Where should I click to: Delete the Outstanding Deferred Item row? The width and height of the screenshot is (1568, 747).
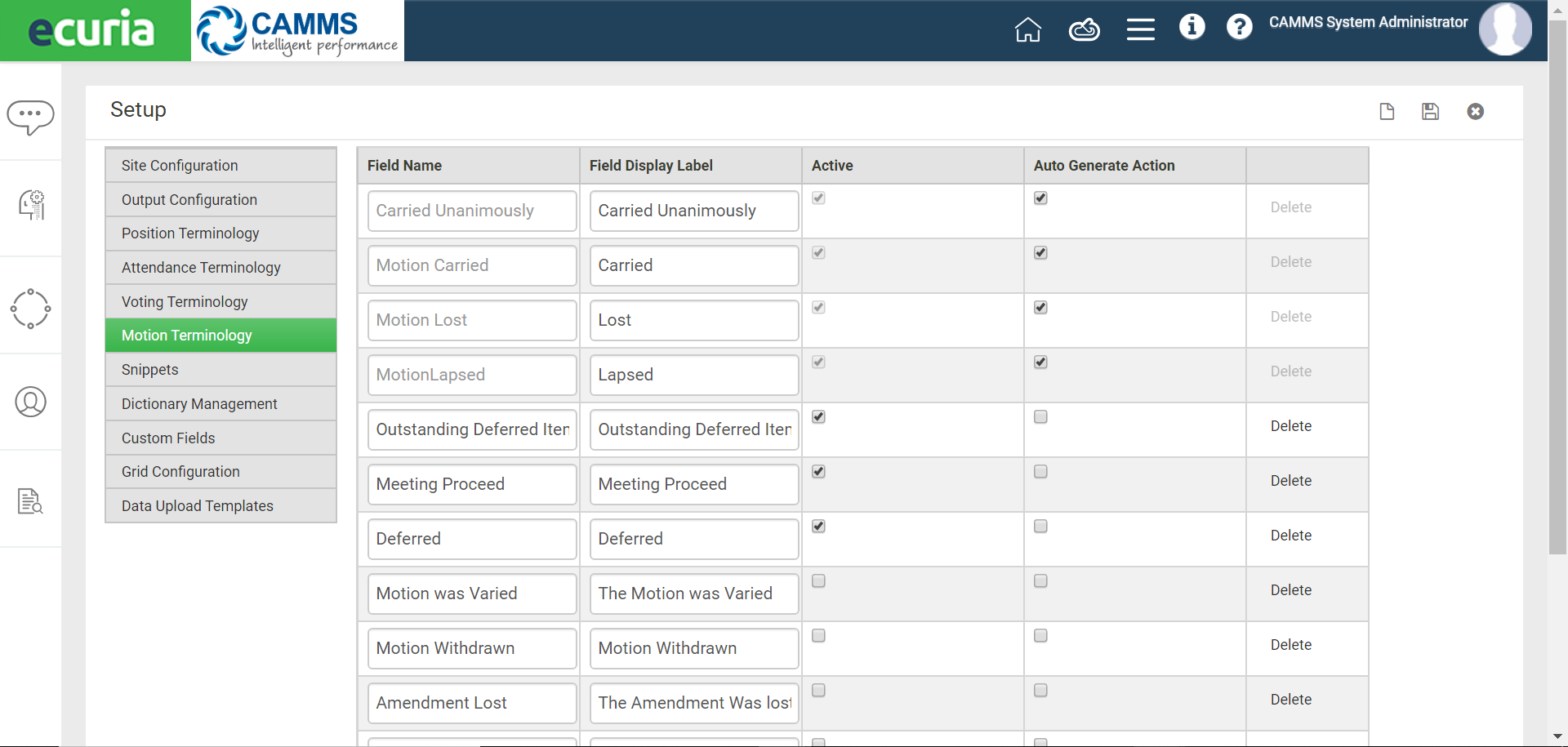[x=1290, y=426]
